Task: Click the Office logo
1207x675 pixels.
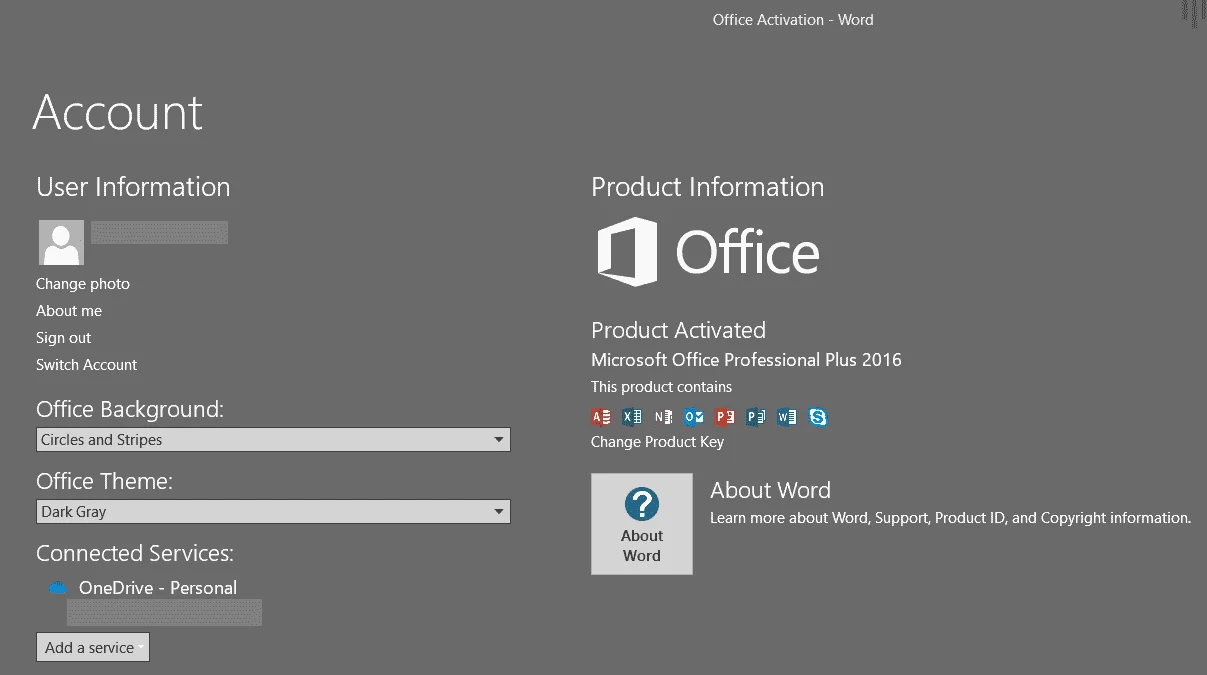Action: 708,251
